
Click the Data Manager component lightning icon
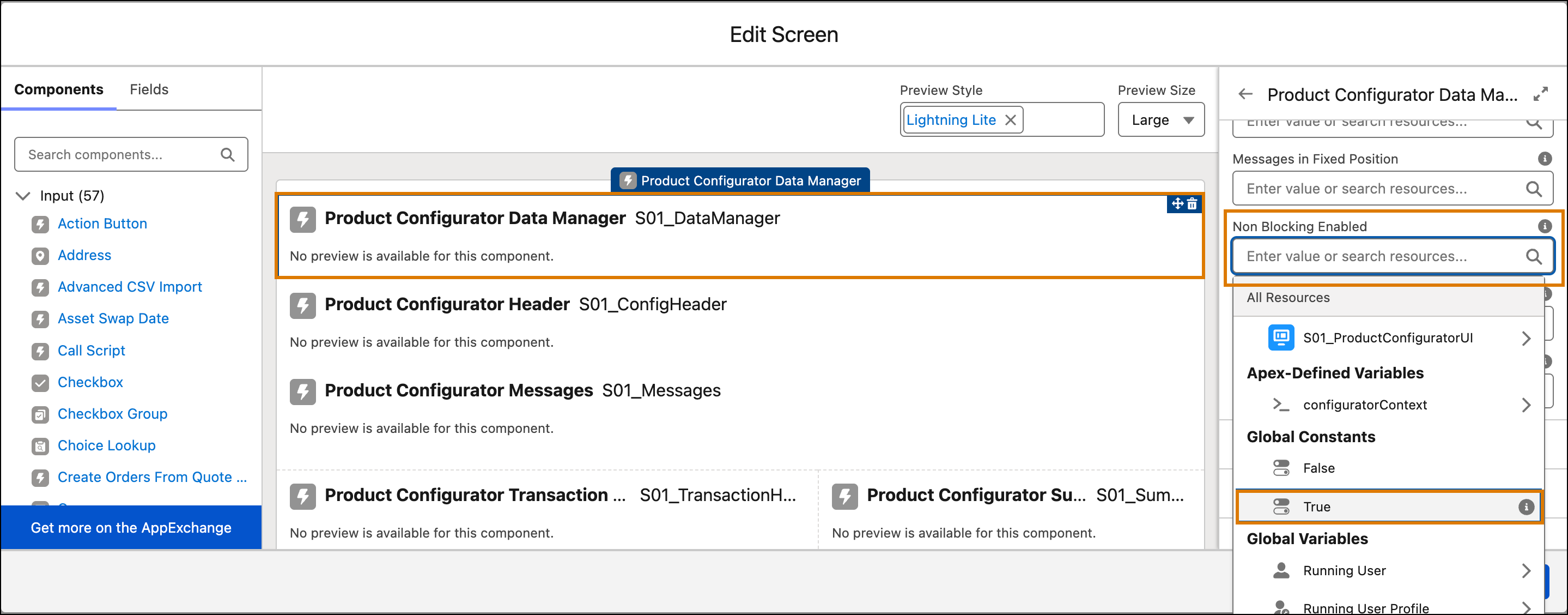point(302,219)
